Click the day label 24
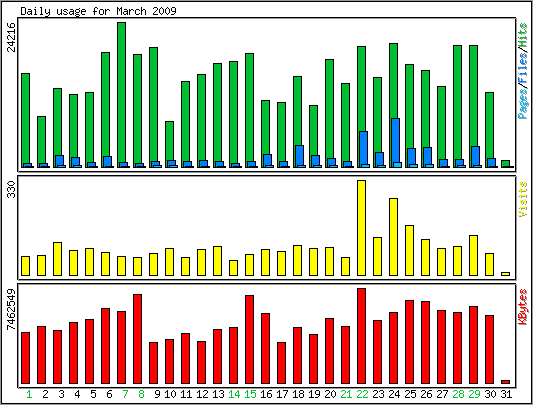The width and height of the screenshot is (533, 405). point(394,394)
